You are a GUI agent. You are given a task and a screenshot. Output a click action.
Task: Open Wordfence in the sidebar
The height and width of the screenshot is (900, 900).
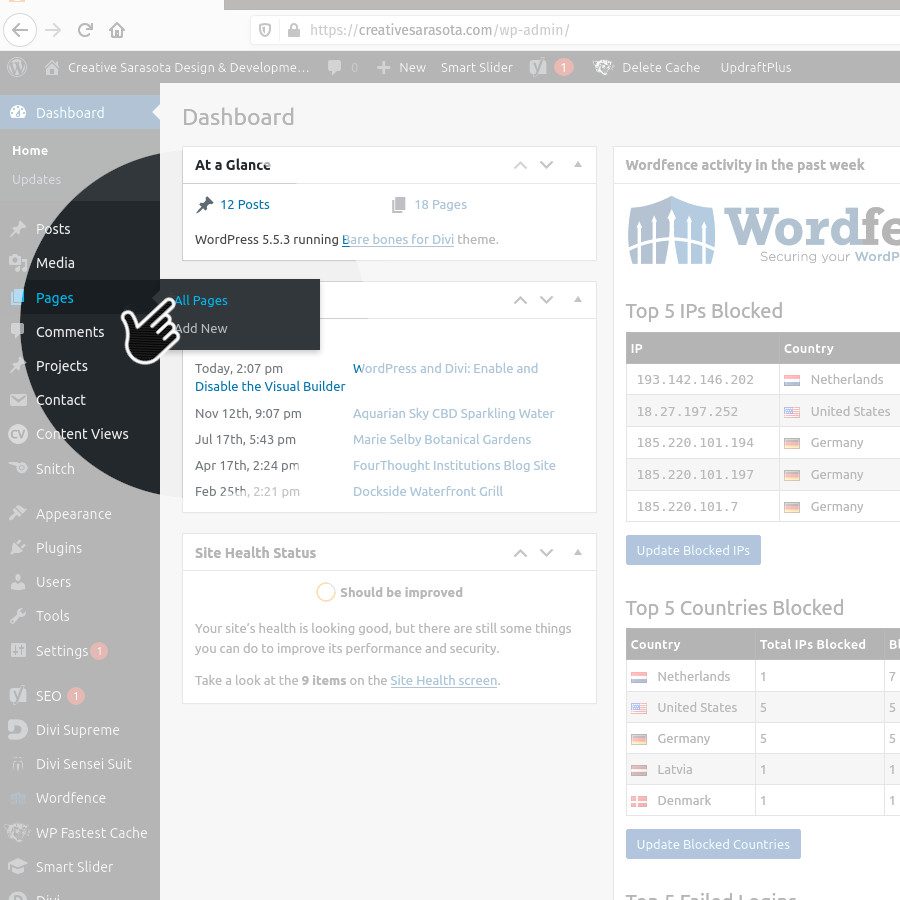[71, 798]
